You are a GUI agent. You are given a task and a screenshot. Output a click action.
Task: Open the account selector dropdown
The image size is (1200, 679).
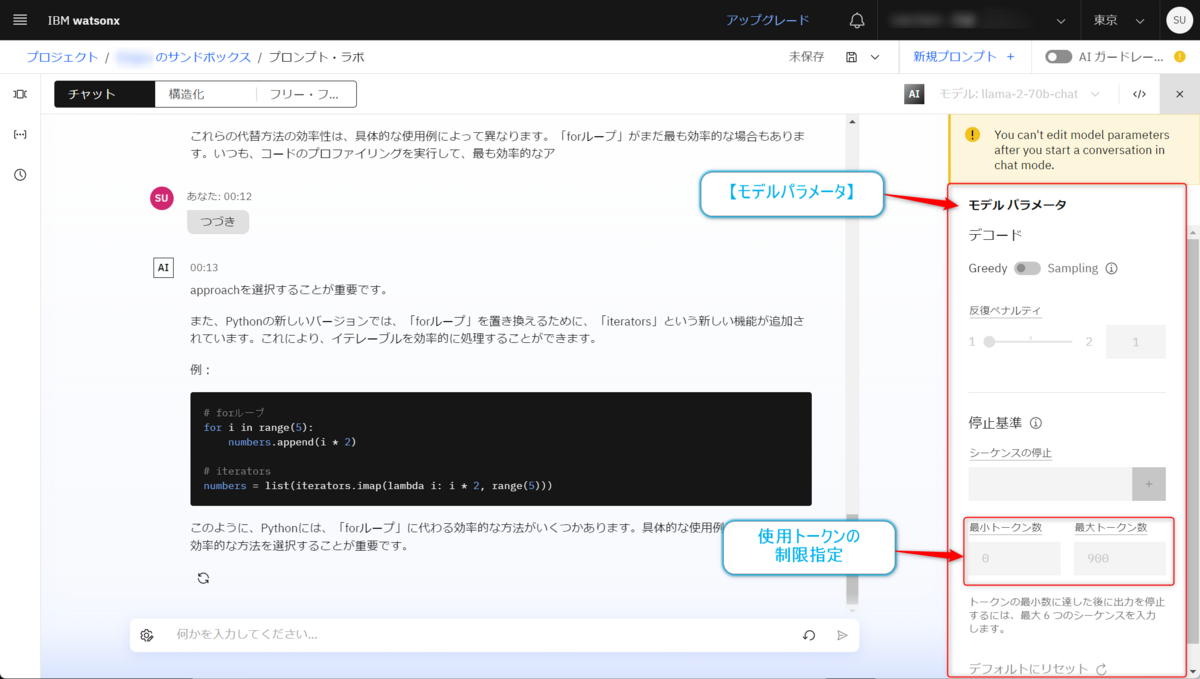pyautogui.click(x=979, y=20)
